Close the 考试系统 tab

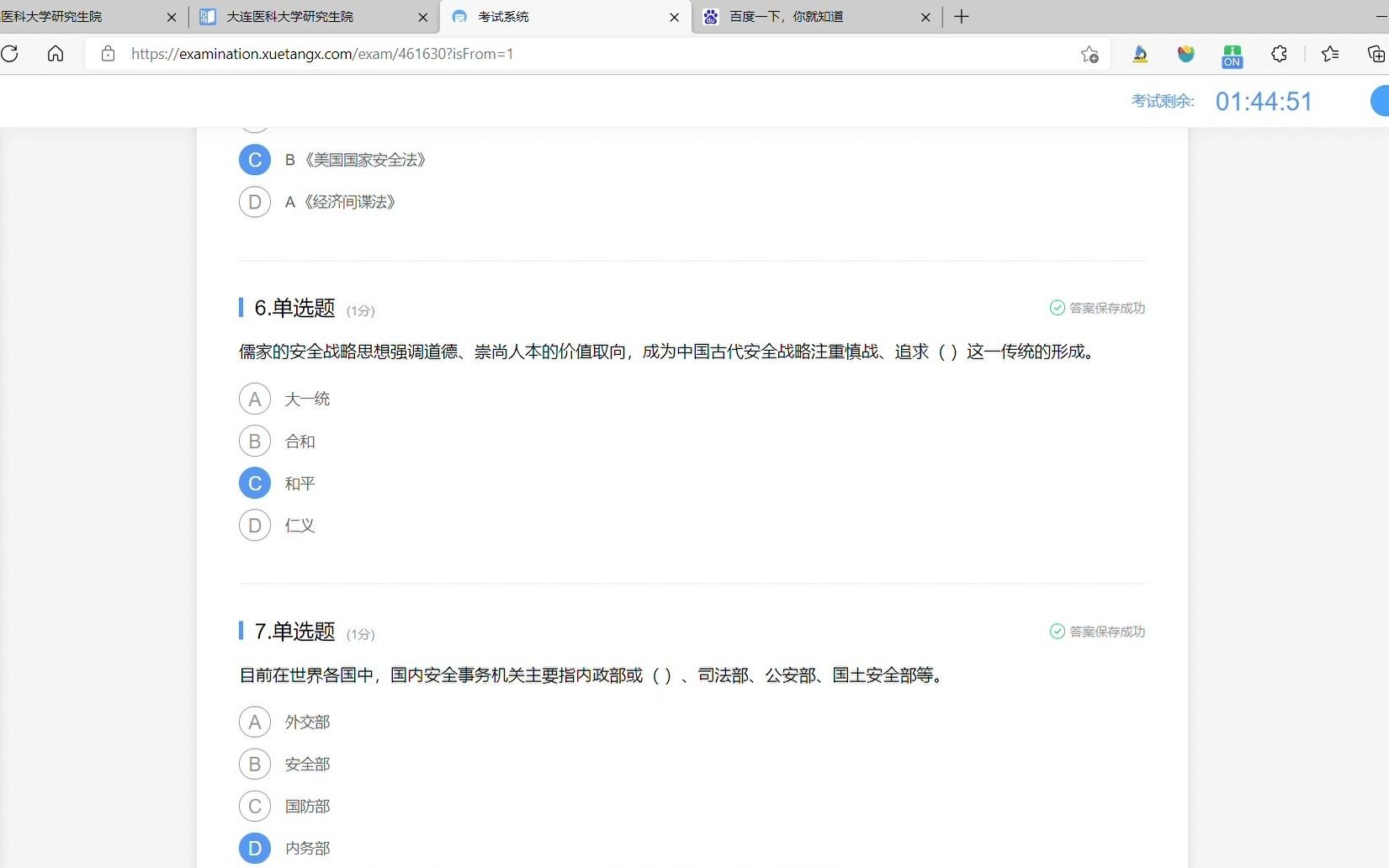pos(674,17)
